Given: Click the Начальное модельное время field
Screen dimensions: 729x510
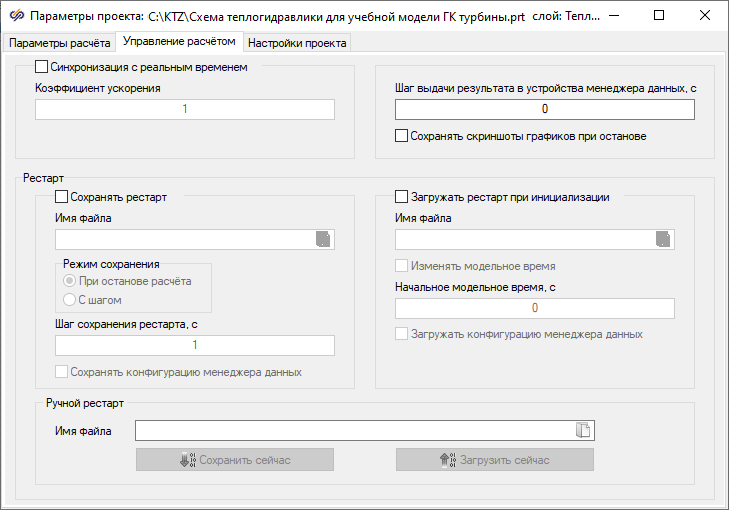Looking at the screenshot, I should (534, 309).
